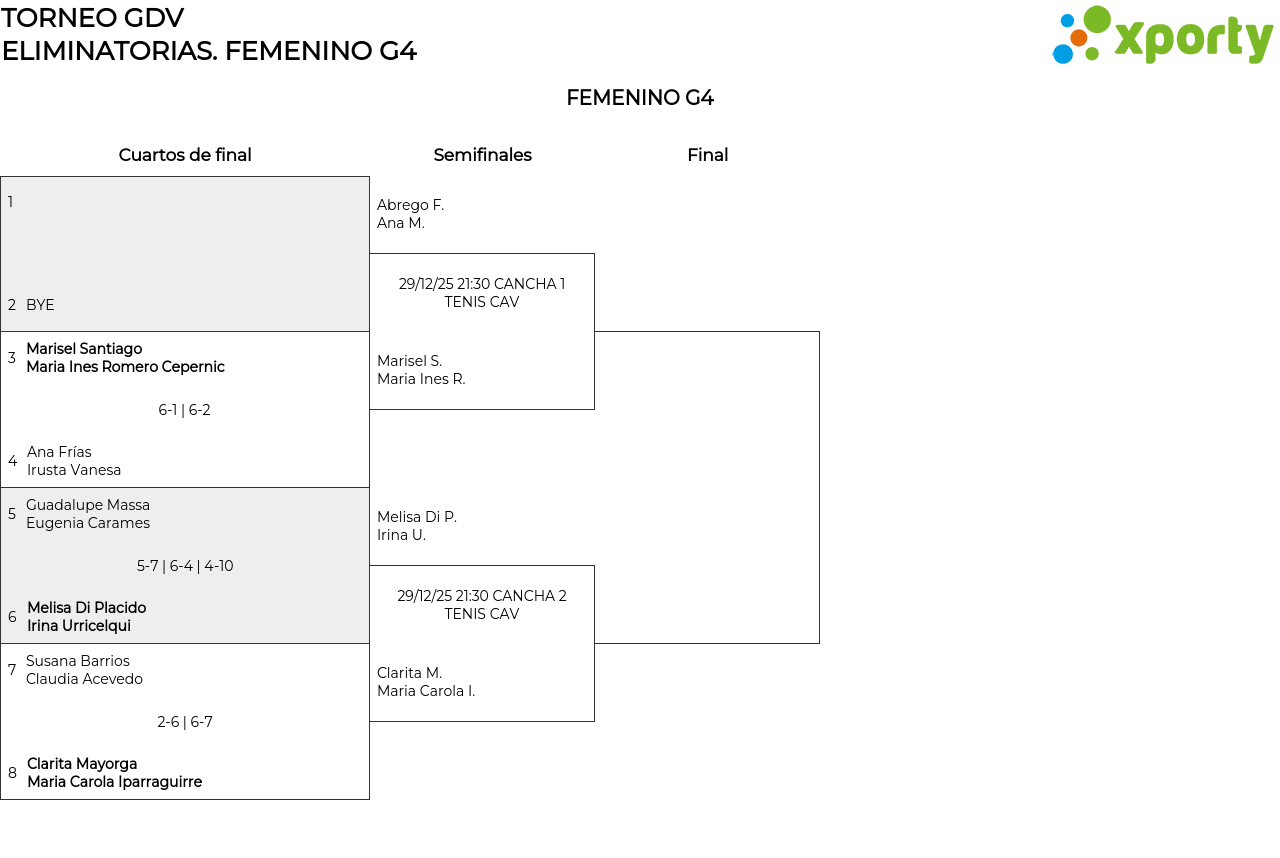
Task: Open Clarita Mayorga and Maria Carola Iparraguirre
Action: point(114,773)
